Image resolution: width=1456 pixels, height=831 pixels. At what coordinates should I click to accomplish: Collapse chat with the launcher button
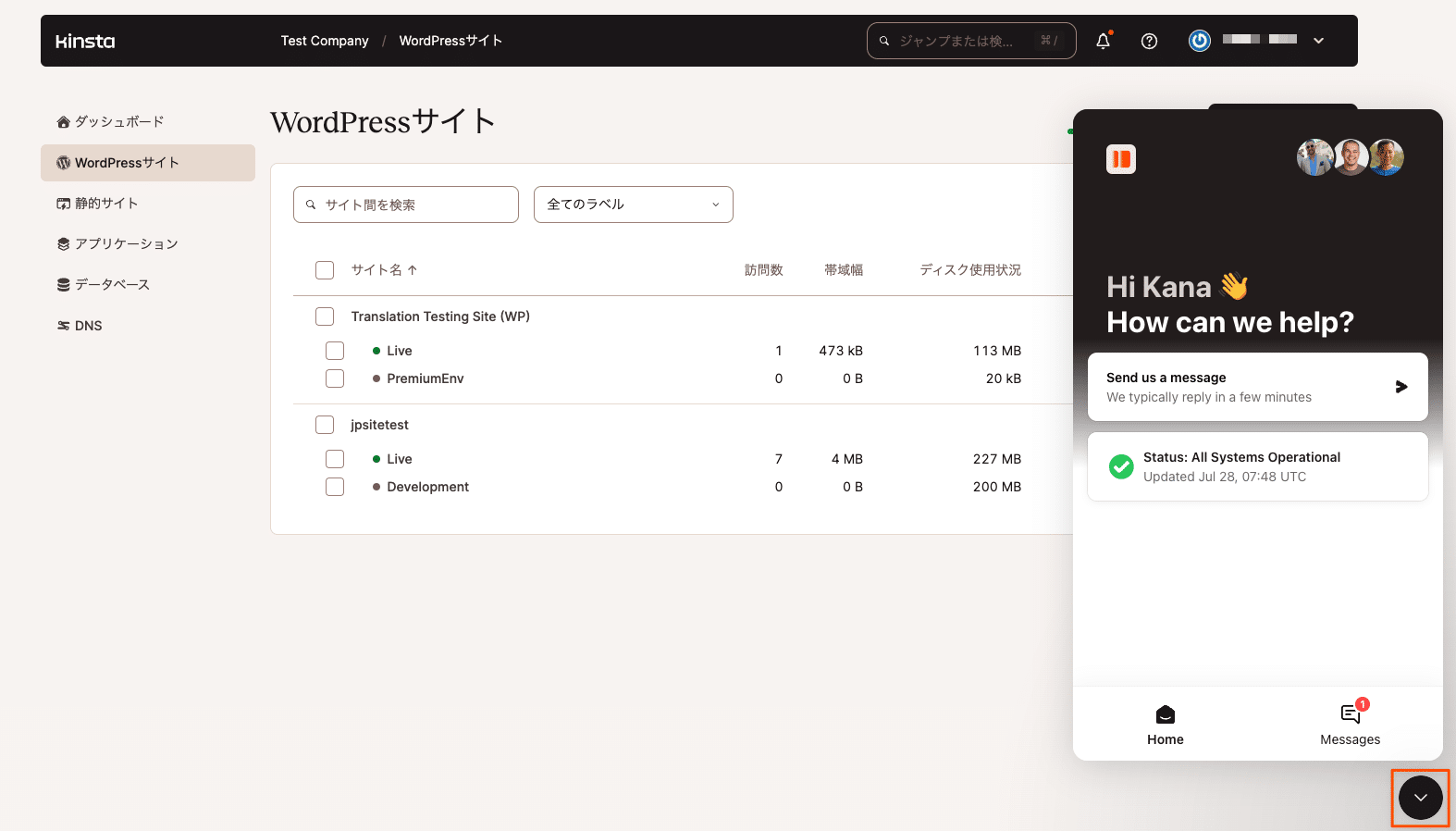[1421, 798]
